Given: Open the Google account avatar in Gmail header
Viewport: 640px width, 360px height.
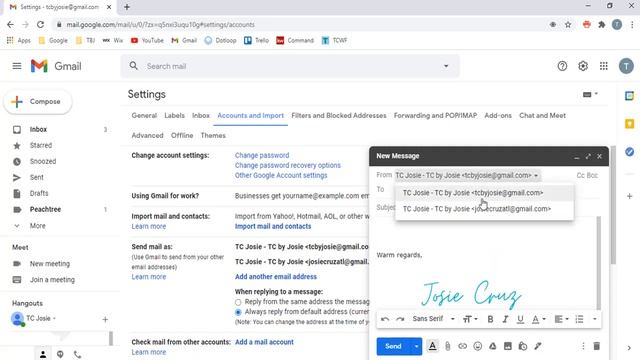Looking at the screenshot, I should point(626,66).
